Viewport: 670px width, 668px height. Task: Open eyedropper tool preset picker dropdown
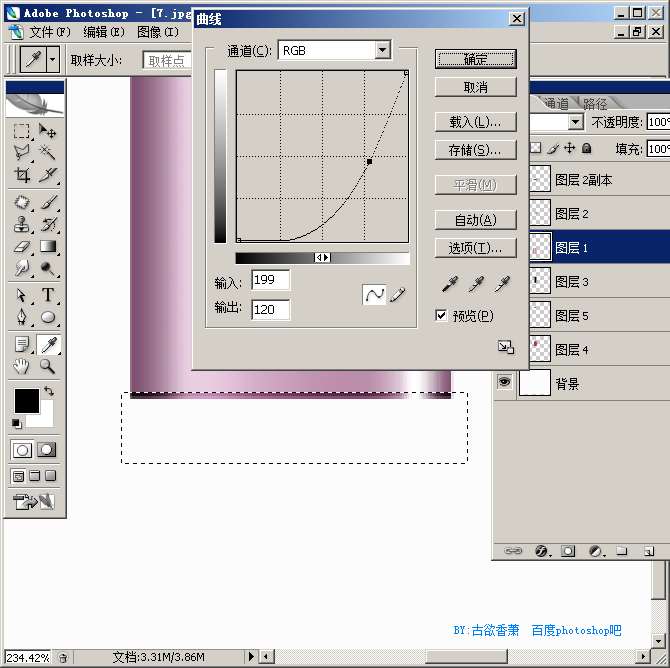click(x=52, y=59)
